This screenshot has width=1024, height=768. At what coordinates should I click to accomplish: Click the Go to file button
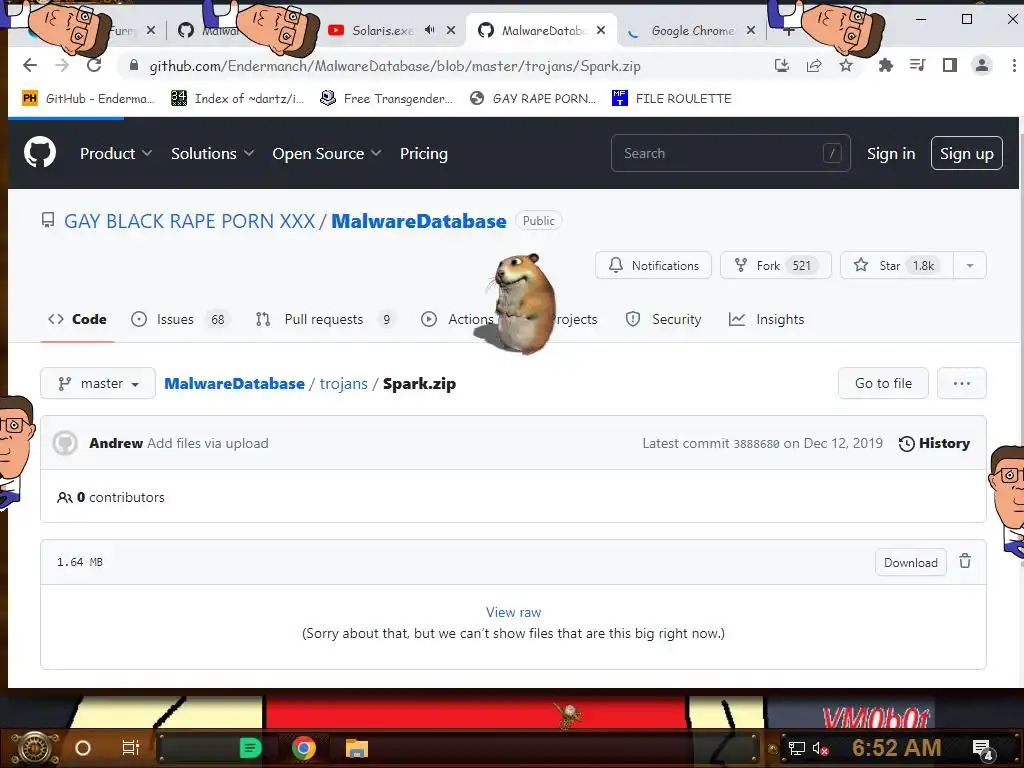coord(883,383)
